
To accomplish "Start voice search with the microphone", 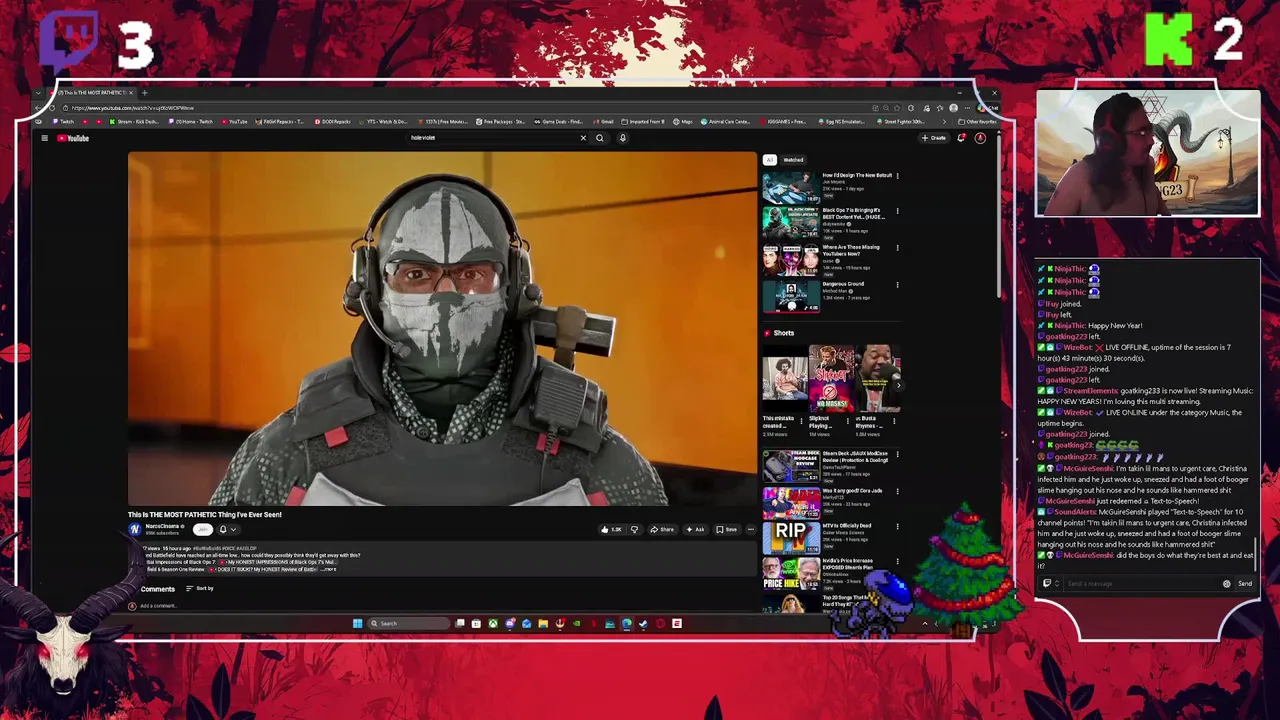I will click(622, 138).
